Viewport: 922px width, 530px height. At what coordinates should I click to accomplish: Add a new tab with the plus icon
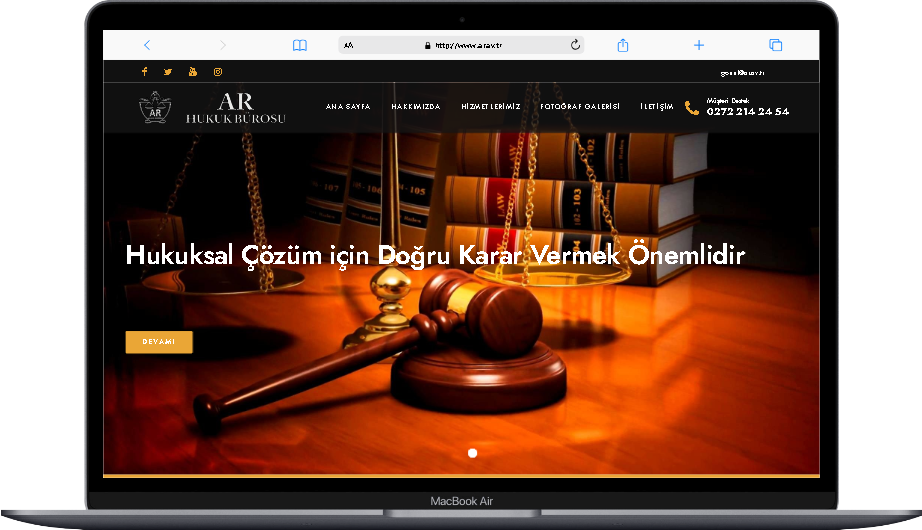[x=699, y=45]
